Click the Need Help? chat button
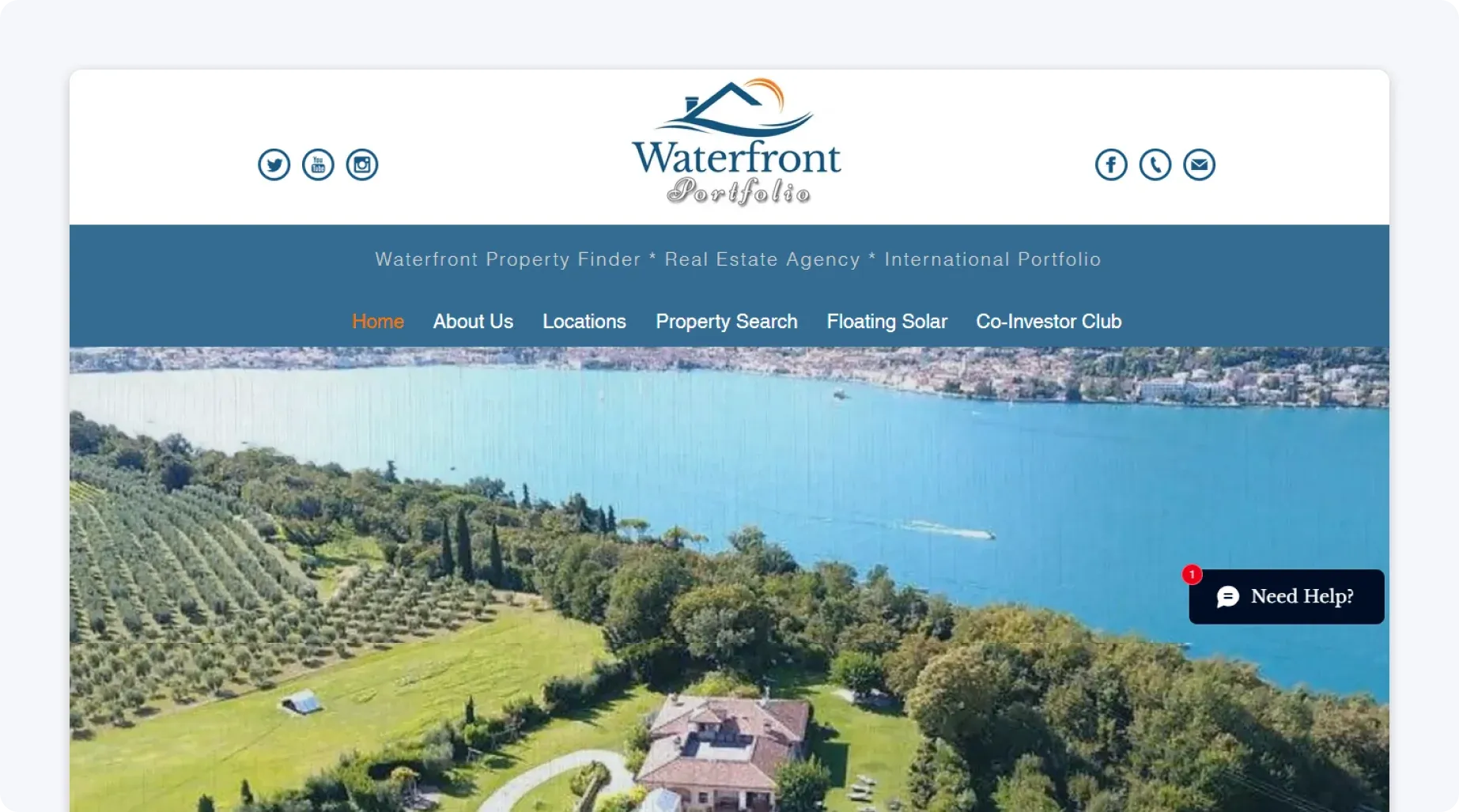This screenshot has width=1459, height=812. [x=1287, y=597]
